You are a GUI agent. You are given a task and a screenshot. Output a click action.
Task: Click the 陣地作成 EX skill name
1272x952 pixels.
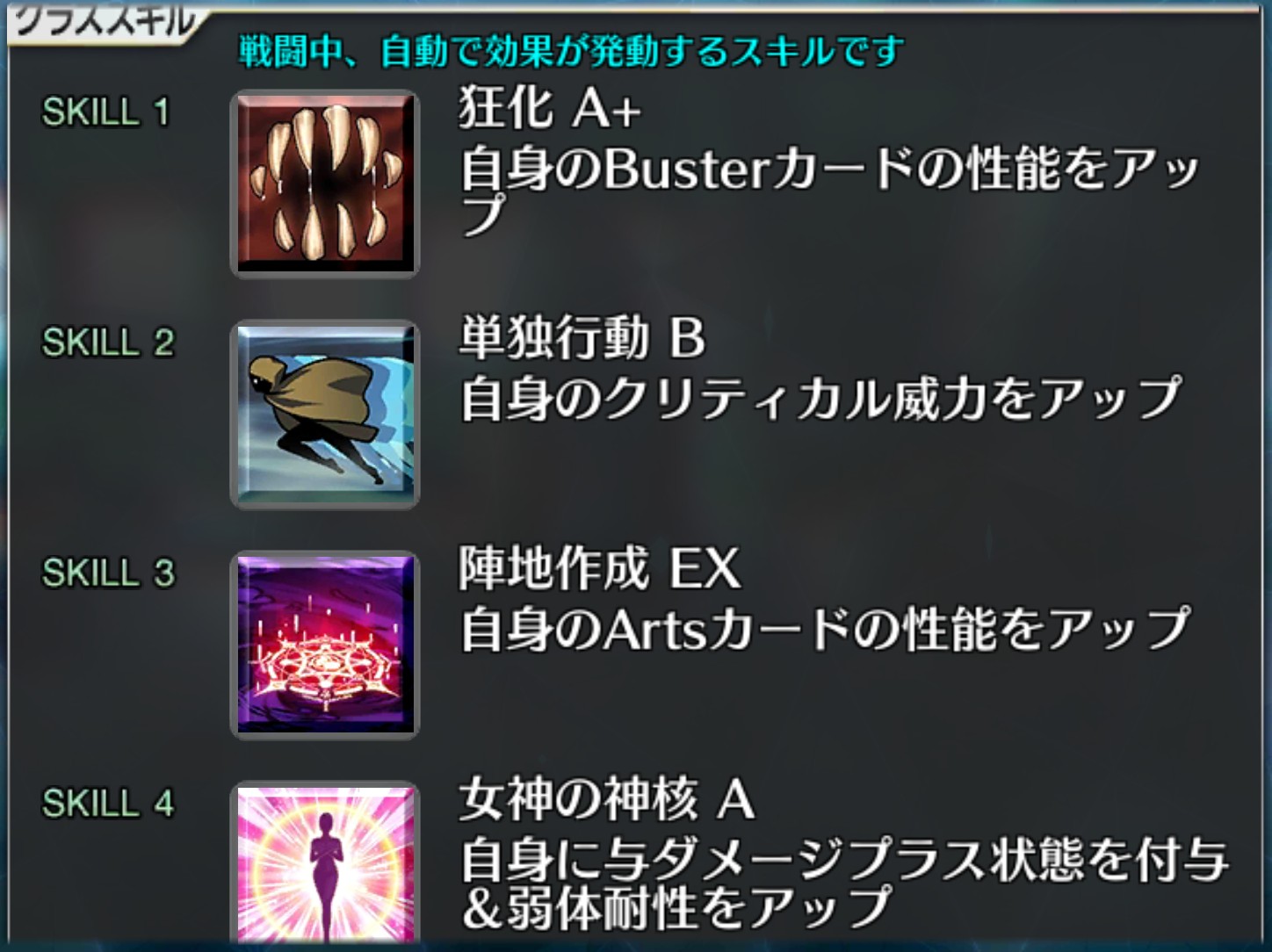(599, 568)
